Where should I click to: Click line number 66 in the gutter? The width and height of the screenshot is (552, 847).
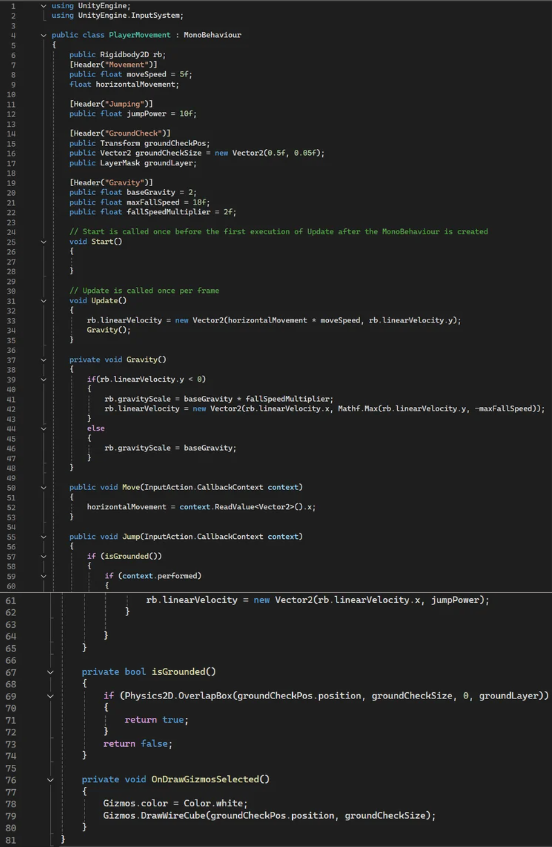(11, 661)
